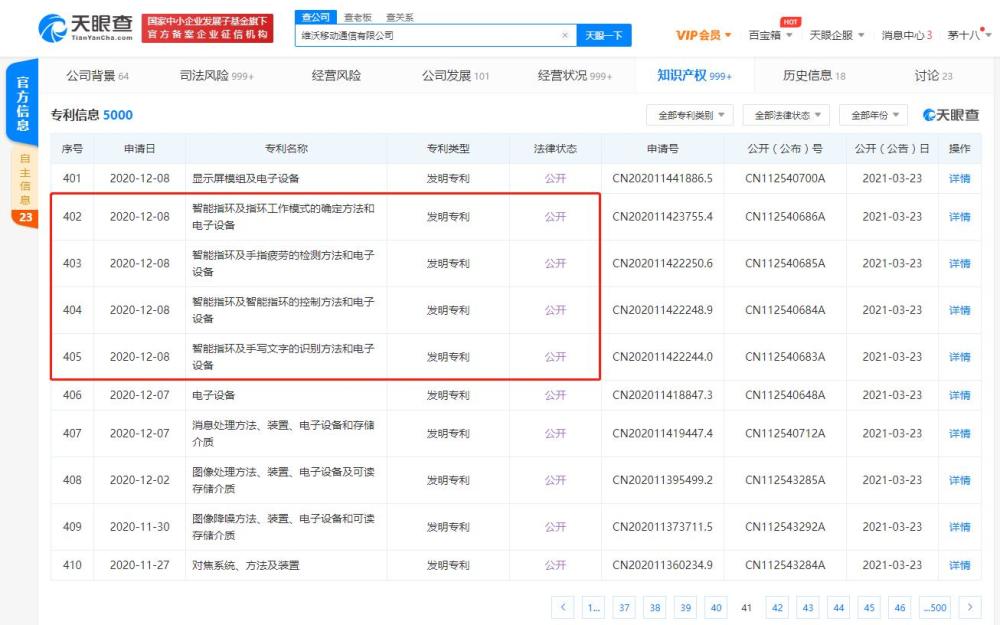Go to previous page with left arrow

click(x=562, y=607)
